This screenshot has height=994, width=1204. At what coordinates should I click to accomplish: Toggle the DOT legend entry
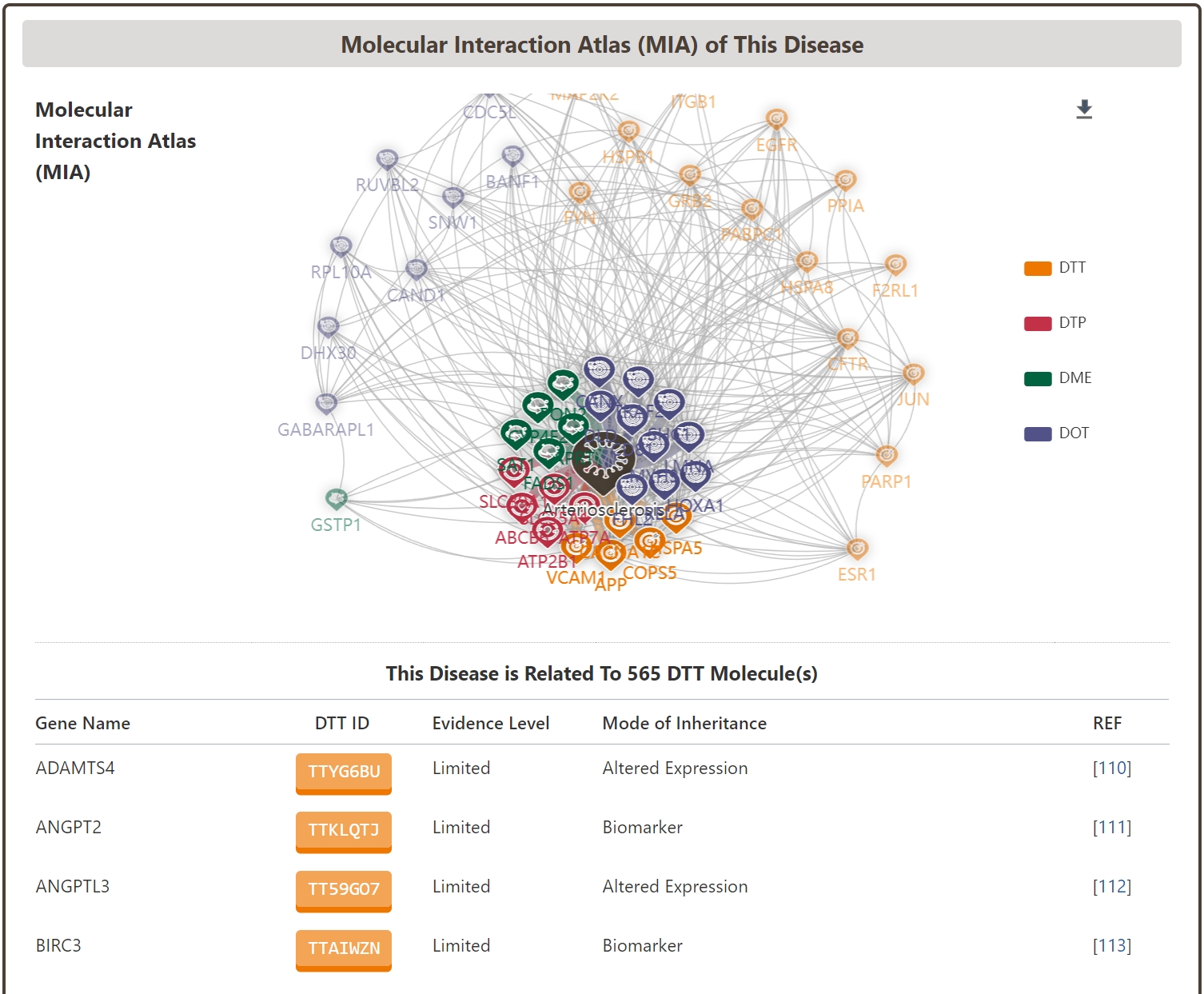1037,434
